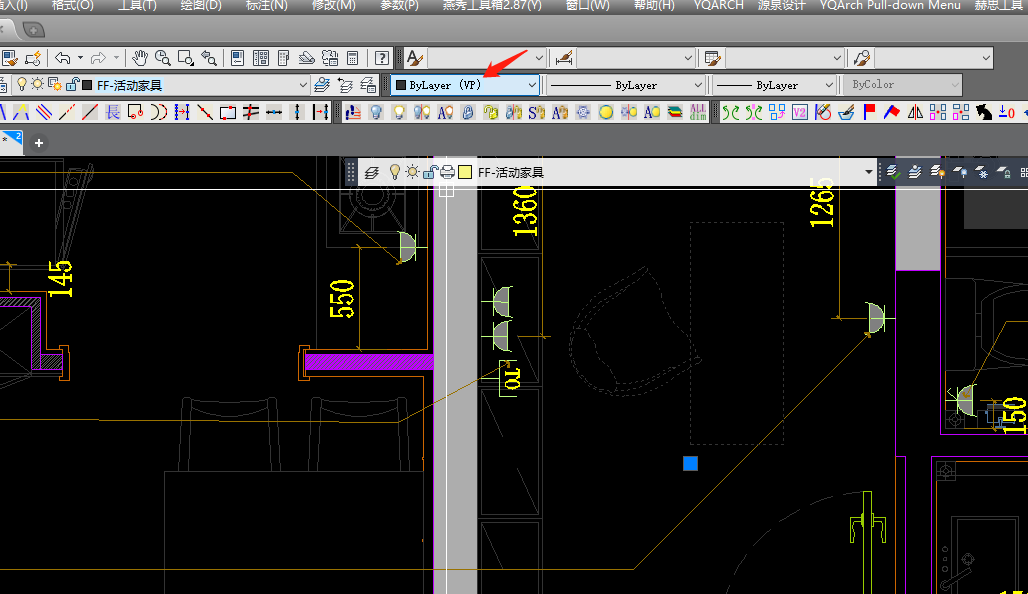Click yellow color swatch in floating layer toolbar
This screenshot has height=594, width=1028.
[465, 172]
